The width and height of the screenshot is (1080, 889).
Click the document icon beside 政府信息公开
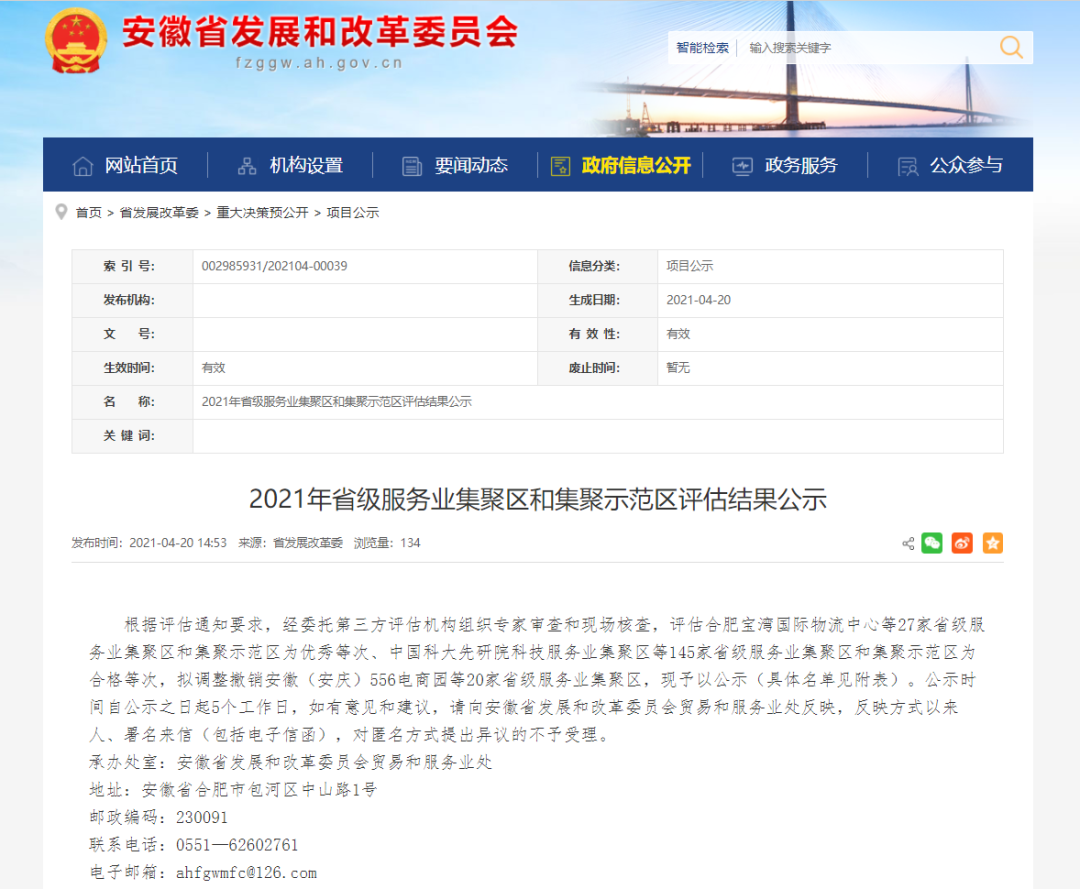(560, 164)
